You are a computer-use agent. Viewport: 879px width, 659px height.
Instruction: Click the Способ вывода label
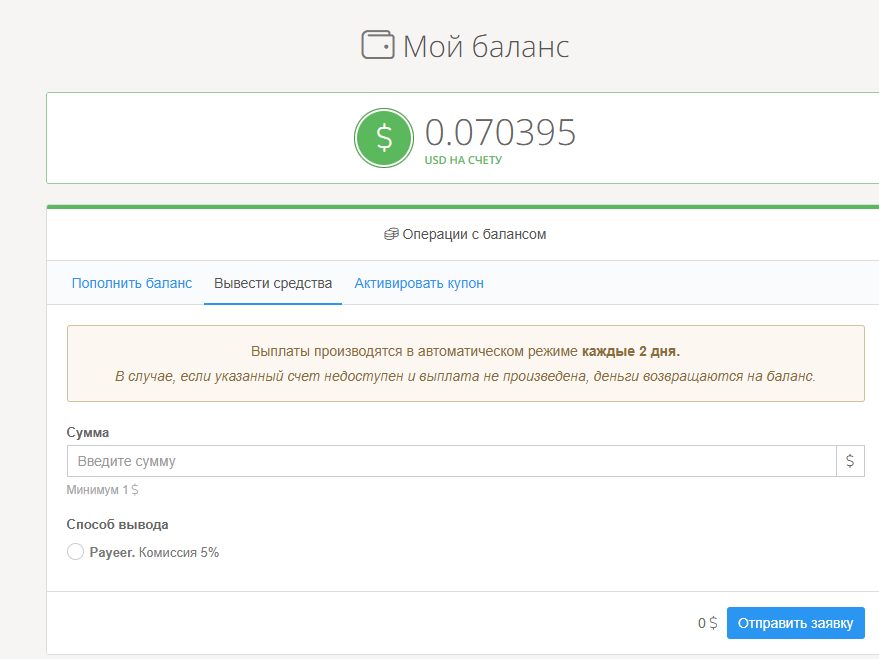[117, 524]
